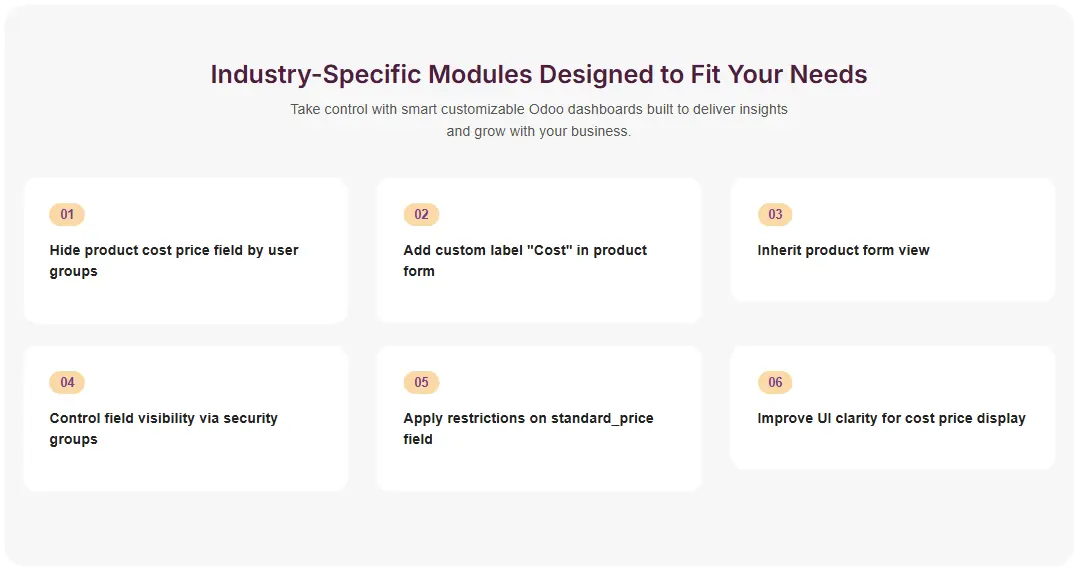This screenshot has width=1084, height=575.
Task: Click "Inherit product form view" title
Action: pos(843,250)
